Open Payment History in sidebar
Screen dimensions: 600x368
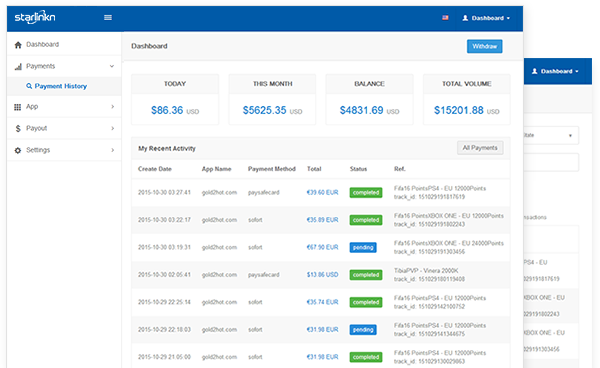tap(57, 86)
